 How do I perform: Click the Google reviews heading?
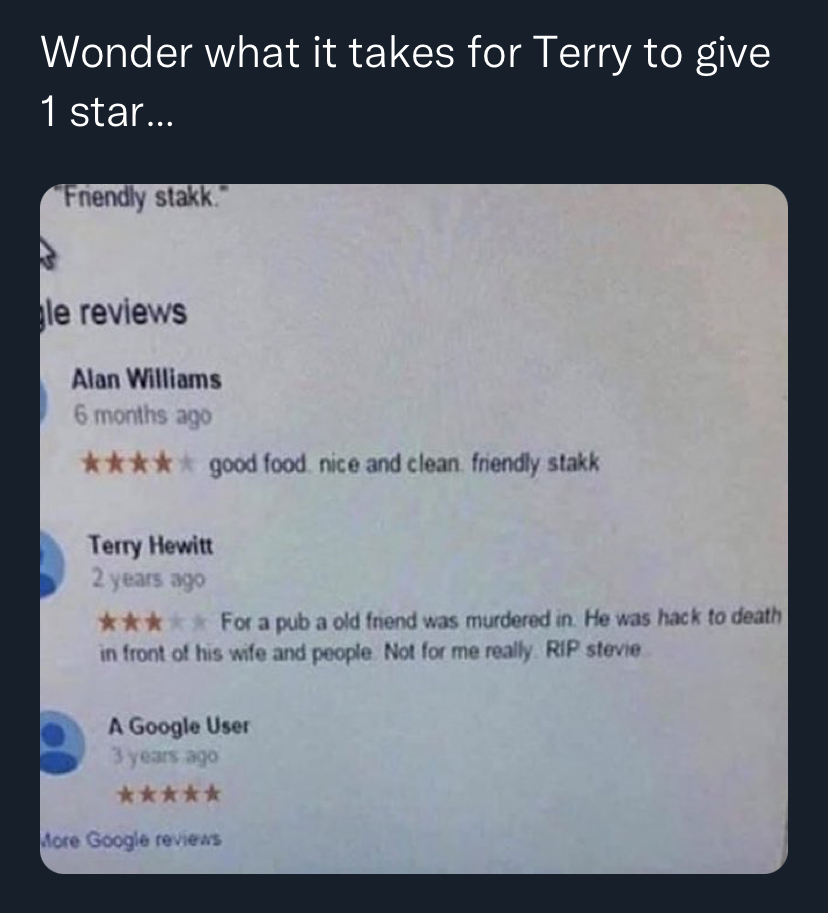[x=114, y=313]
